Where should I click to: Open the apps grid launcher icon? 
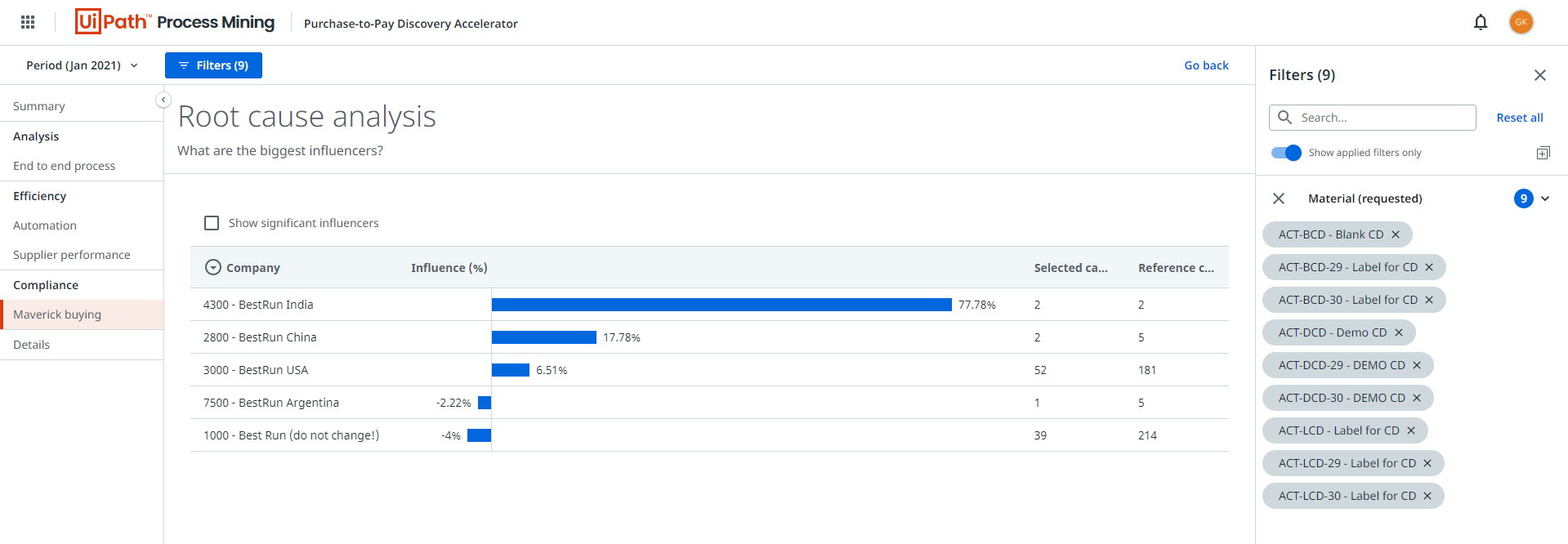28,22
